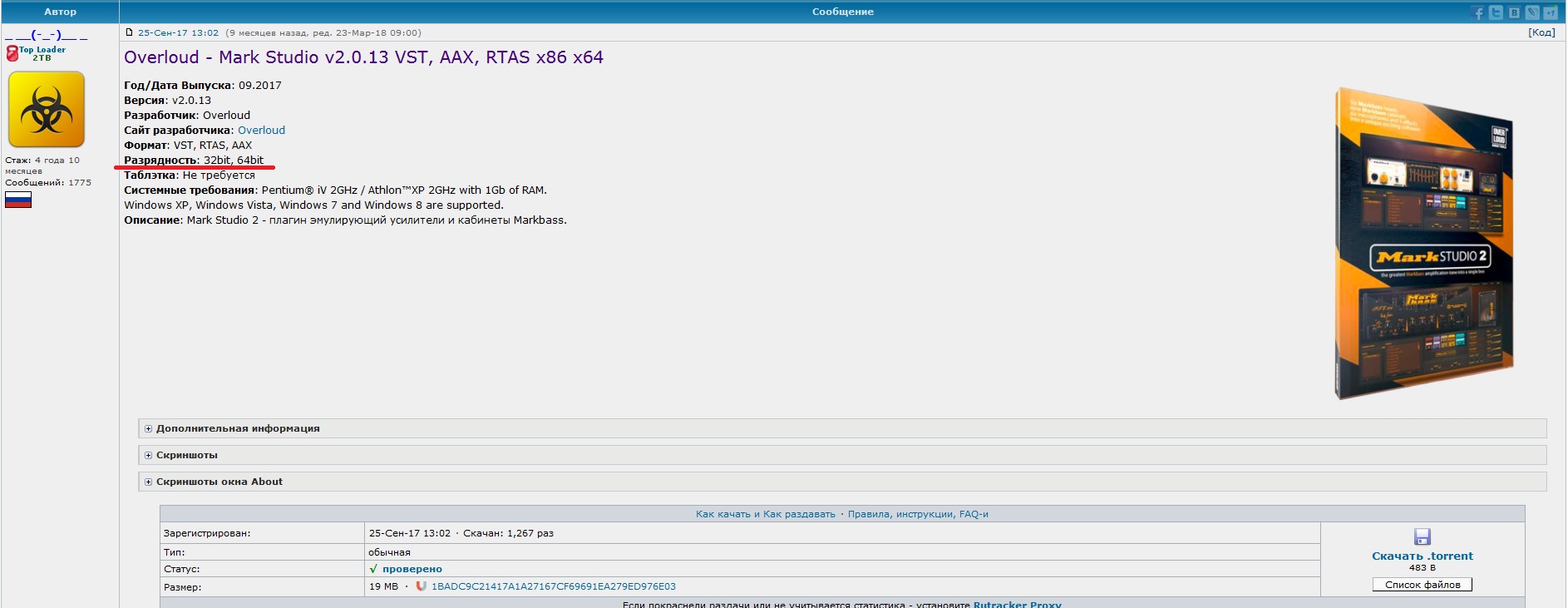The image size is (1568, 608).
Task: Click the Автор column header
Action: pos(60,12)
